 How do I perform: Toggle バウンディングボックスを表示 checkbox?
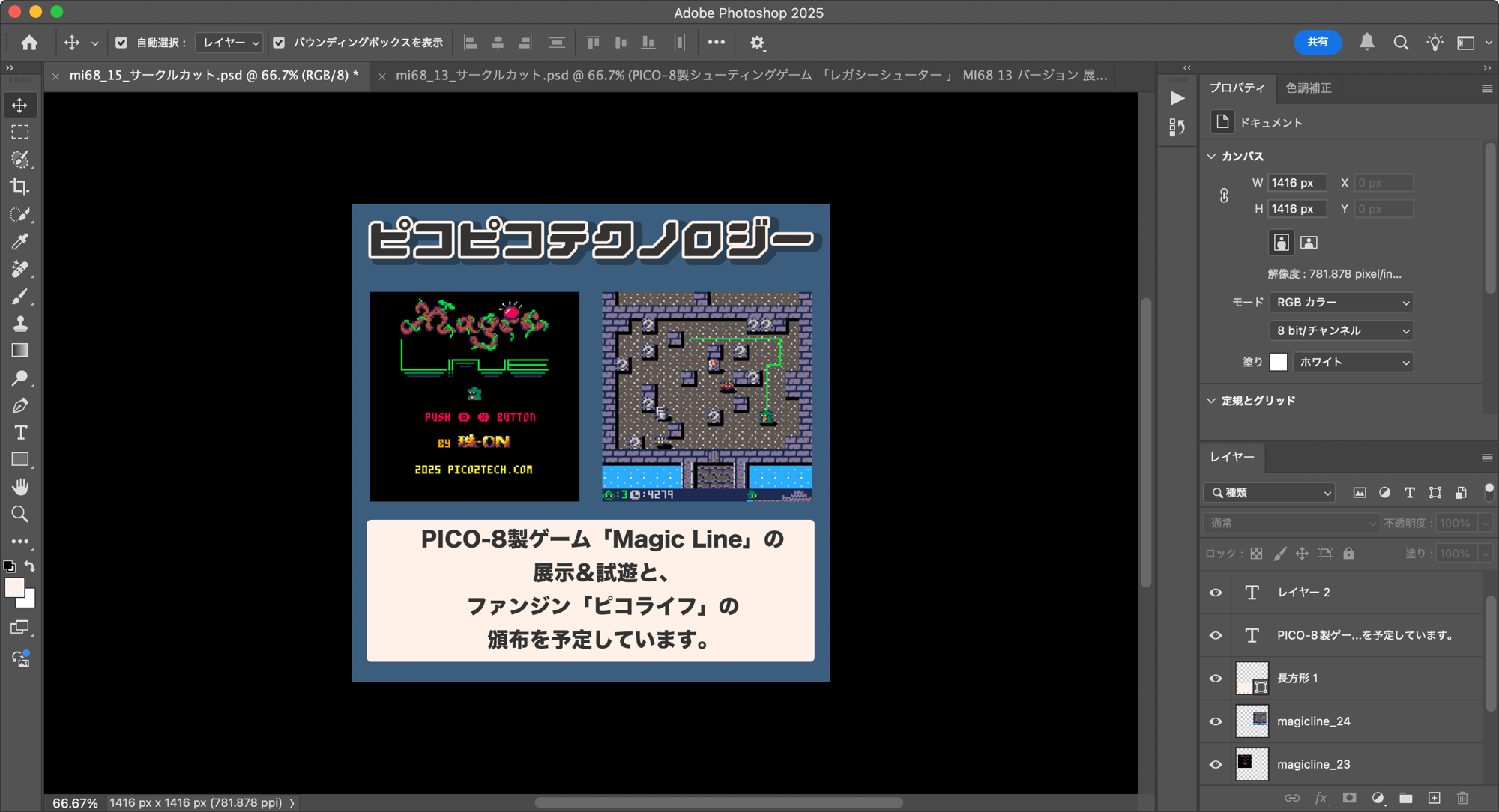pyautogui.click(x=279, y=43)
